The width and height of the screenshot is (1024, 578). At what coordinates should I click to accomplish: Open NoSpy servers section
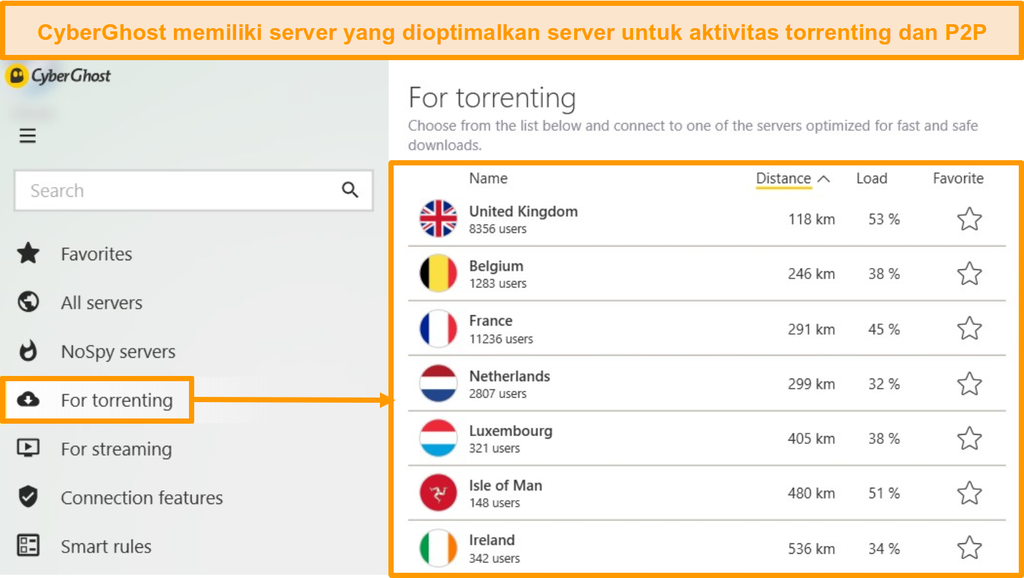(x=118, y=352)
